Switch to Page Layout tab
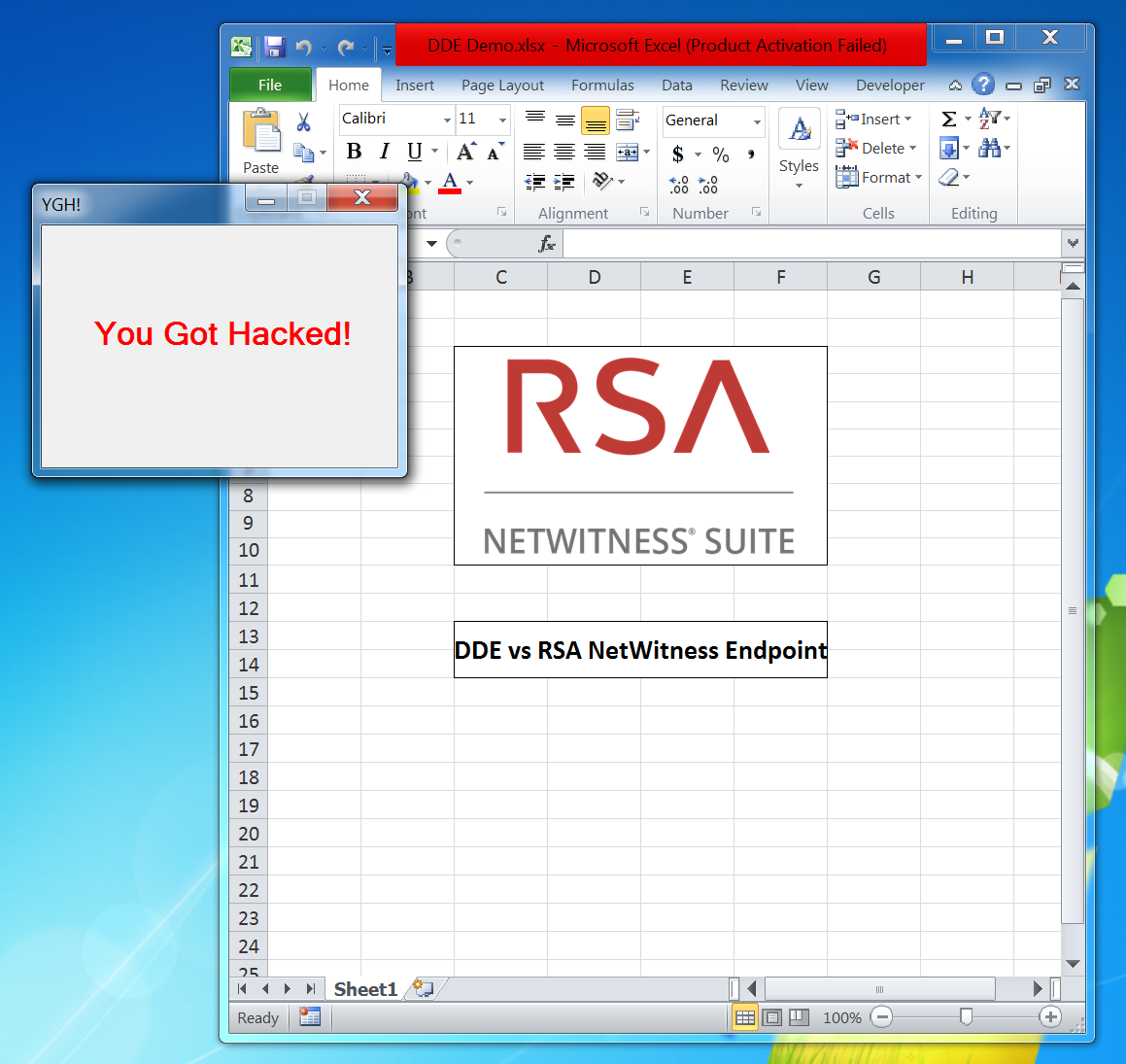Viewport: 1126px width, 1064px height. pyautogui.click(x=502, y=85)
